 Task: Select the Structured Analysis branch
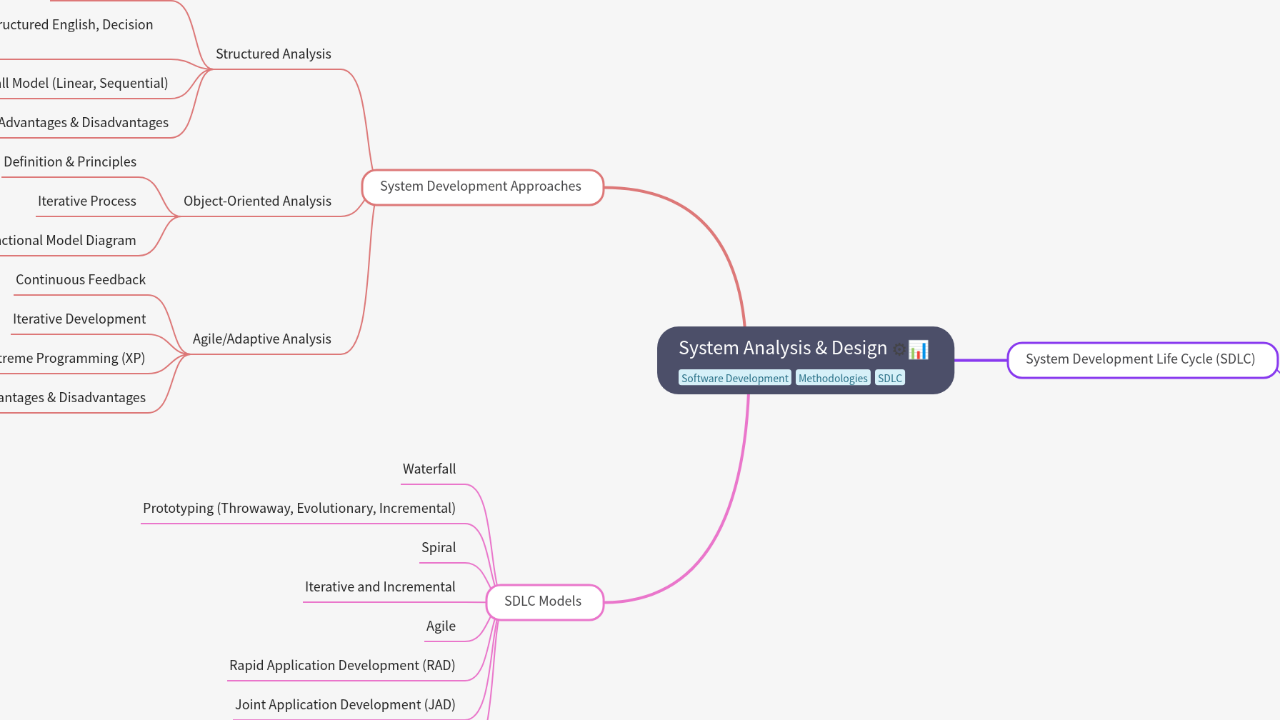click(x=273, y=54)
